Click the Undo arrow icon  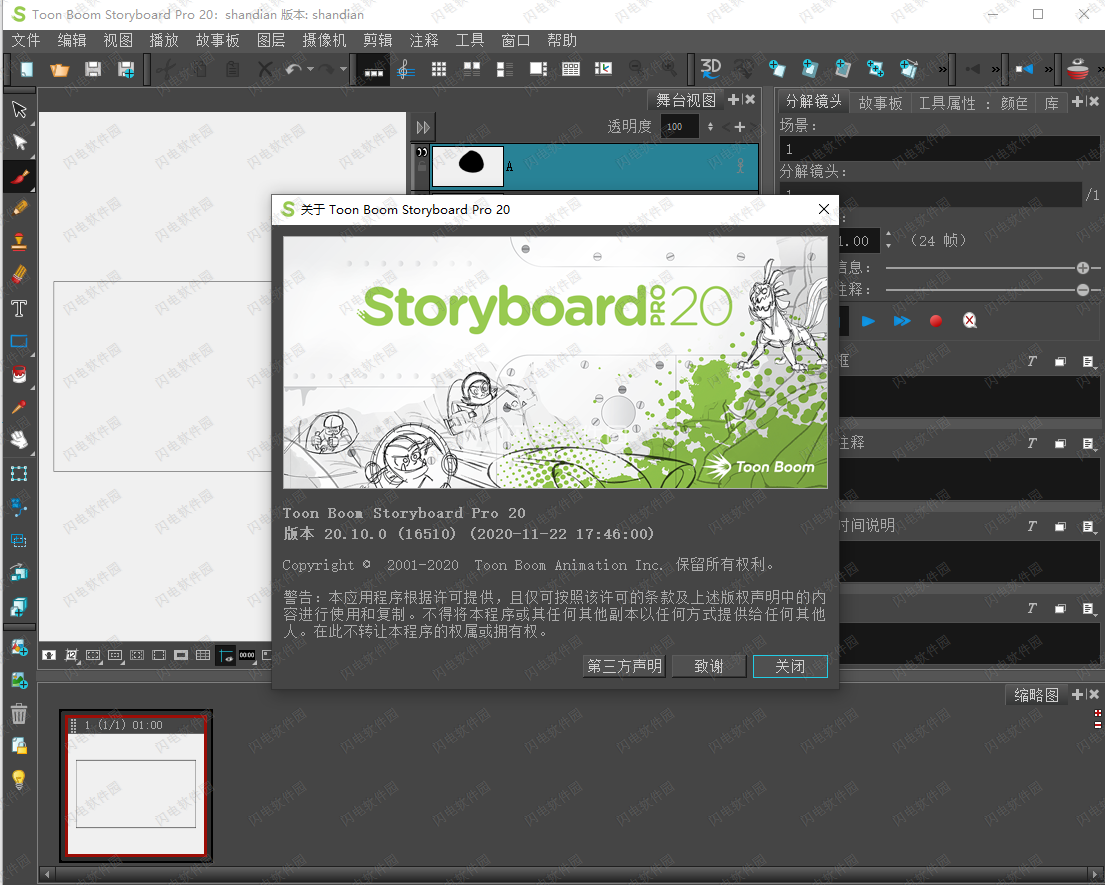293,69
